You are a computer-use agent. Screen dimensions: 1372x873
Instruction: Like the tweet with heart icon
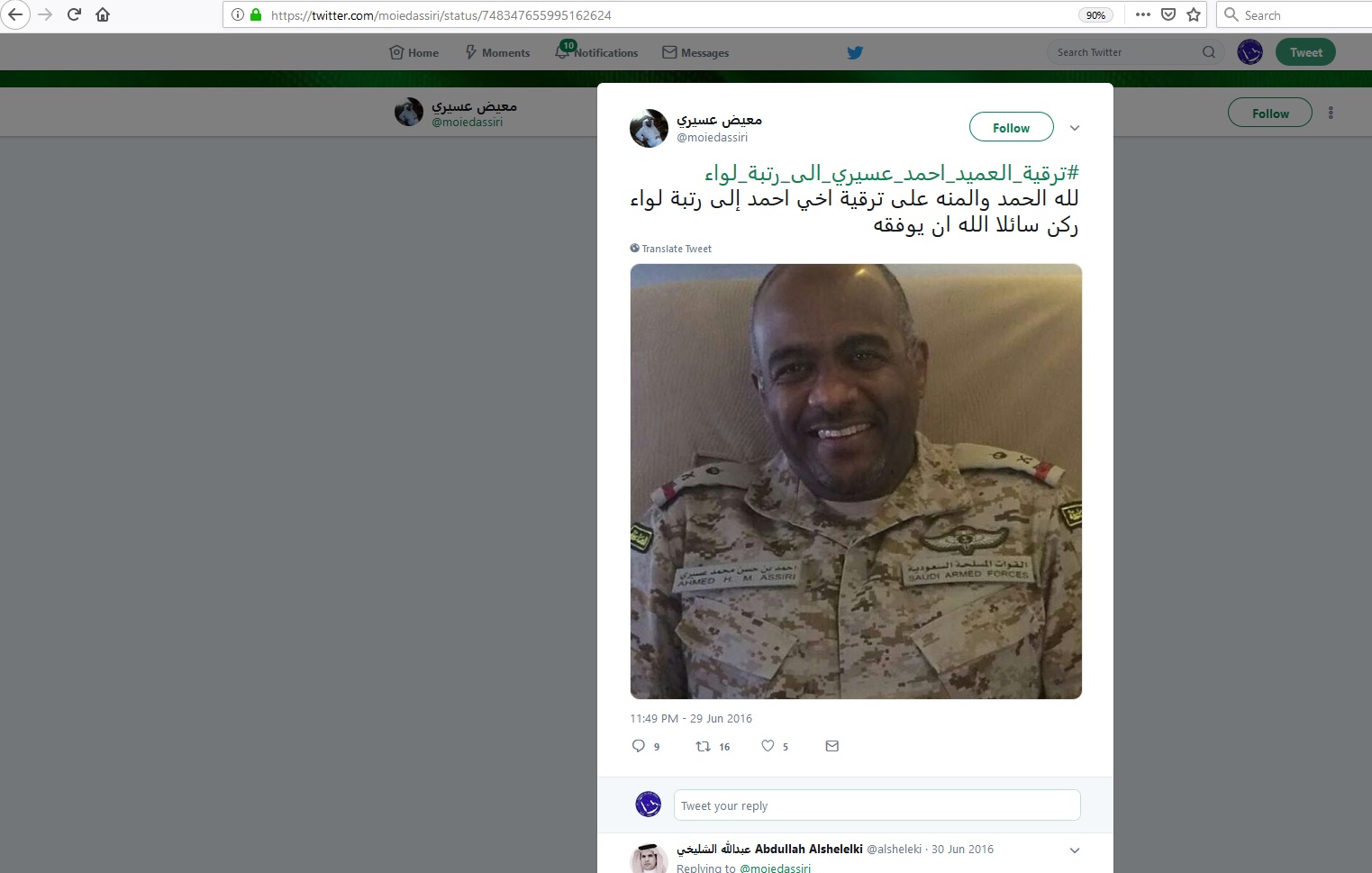point(768,746)
